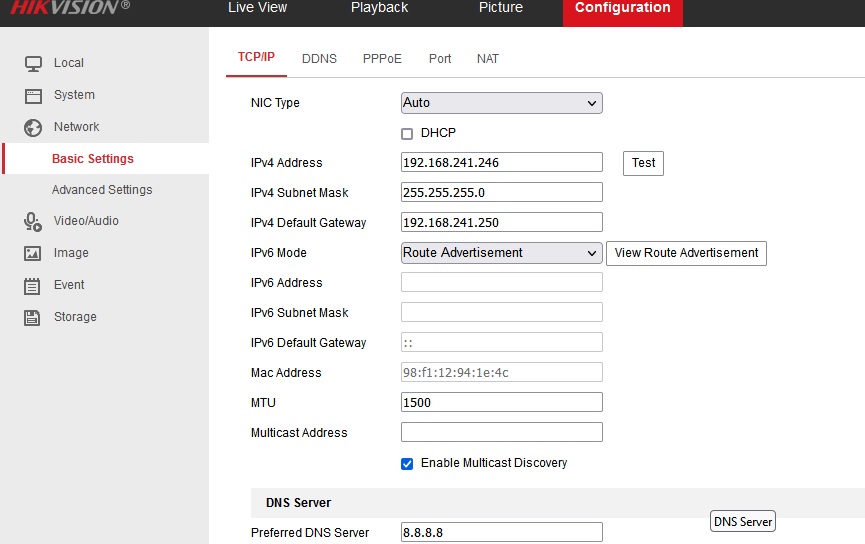Viewport: 865px width, 544px height.
Task: Go to the Playback menu
Action: [379, 8]
